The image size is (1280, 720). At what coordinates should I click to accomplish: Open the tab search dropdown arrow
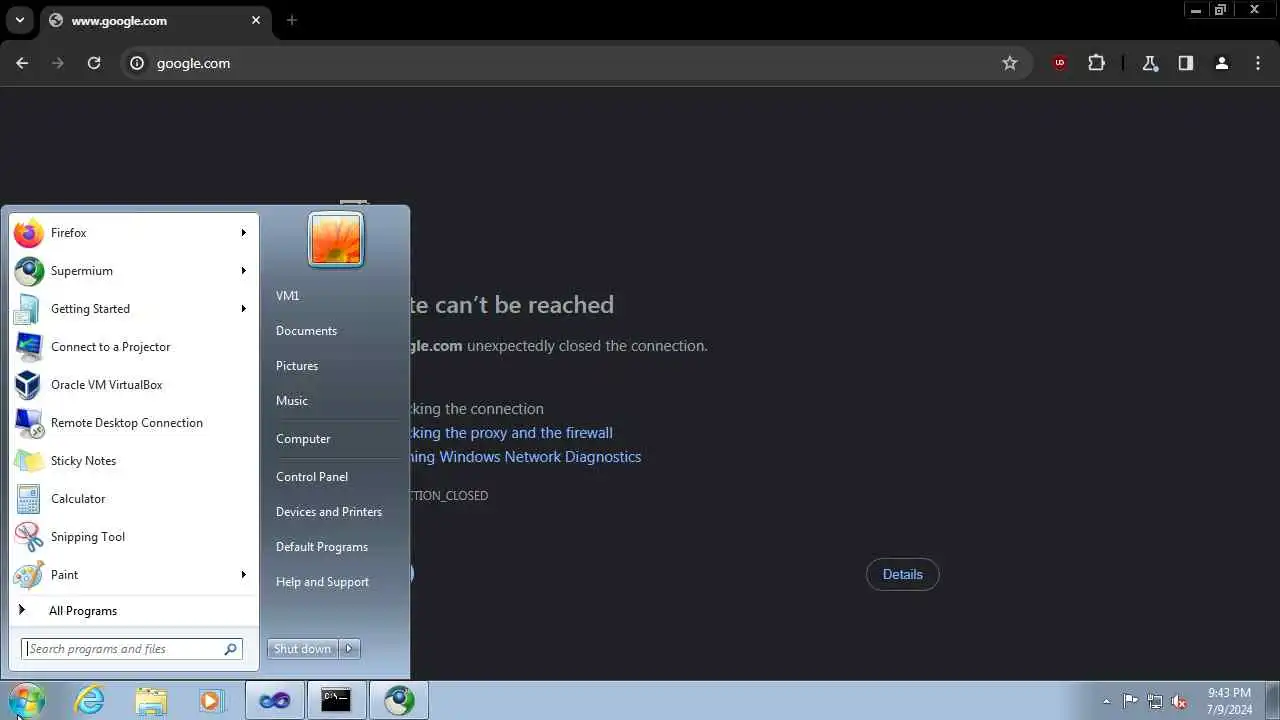click(19, 20)
